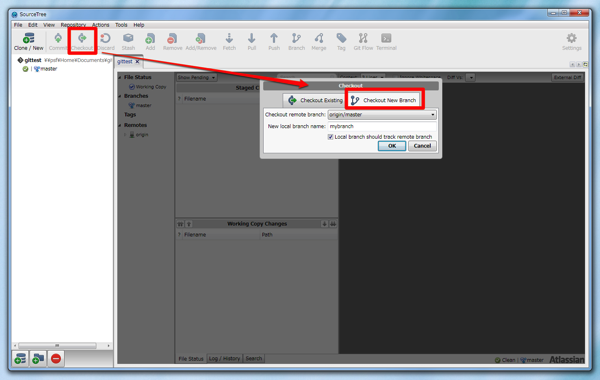Open the File menu

[18, 25]
